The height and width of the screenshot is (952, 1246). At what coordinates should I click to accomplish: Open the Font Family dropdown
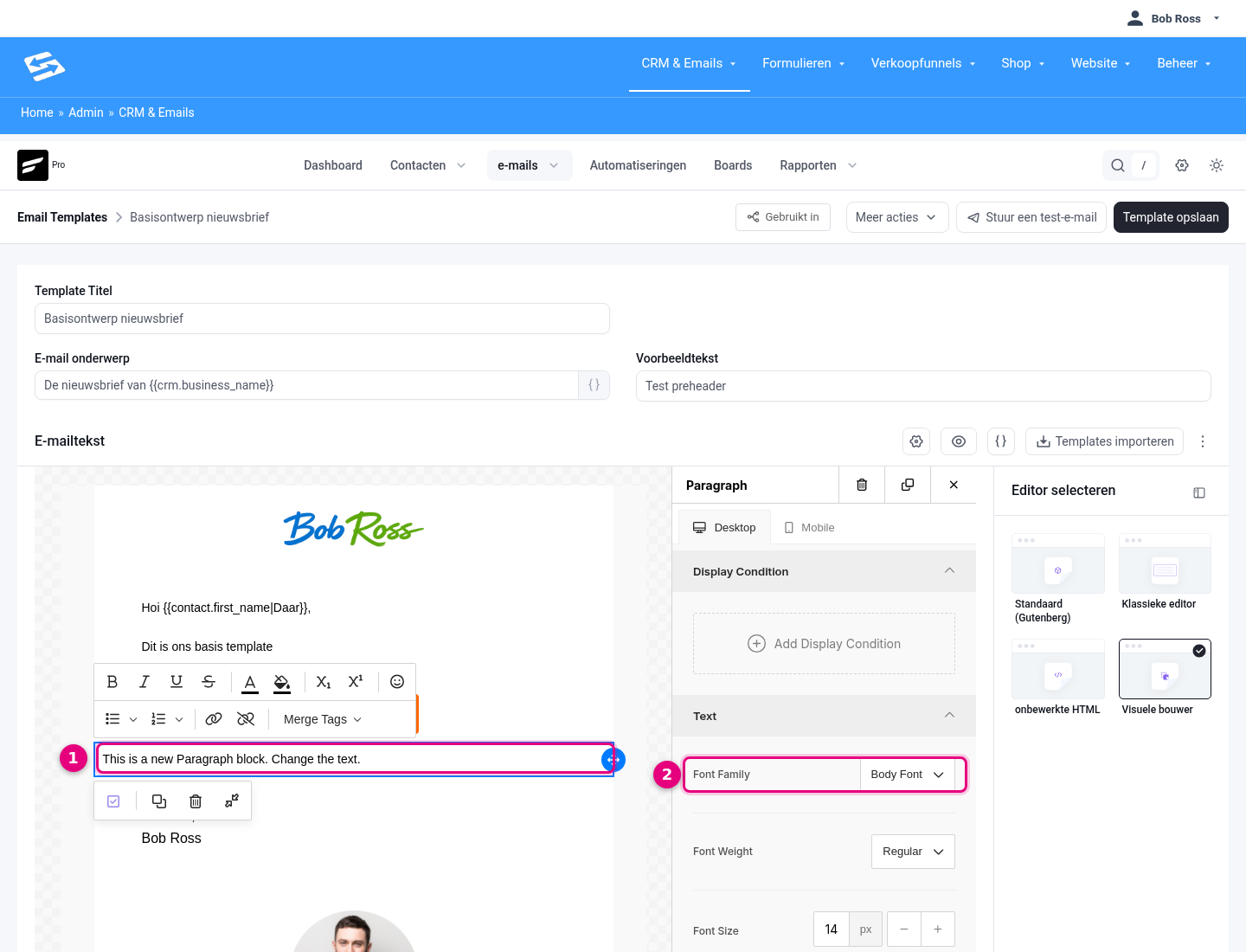pos(908,775)
